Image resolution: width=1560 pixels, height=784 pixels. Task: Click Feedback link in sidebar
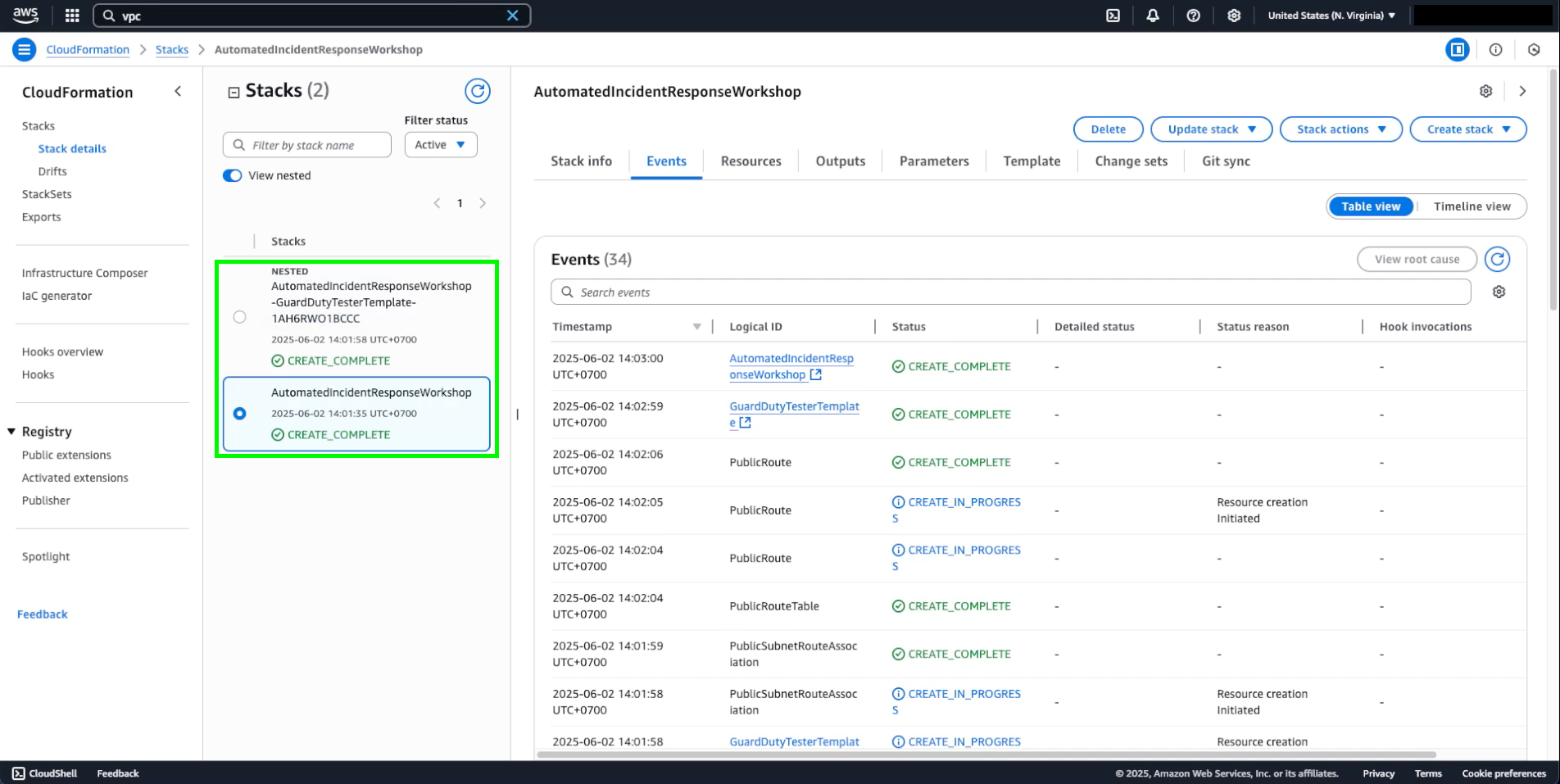click(43, 614)
